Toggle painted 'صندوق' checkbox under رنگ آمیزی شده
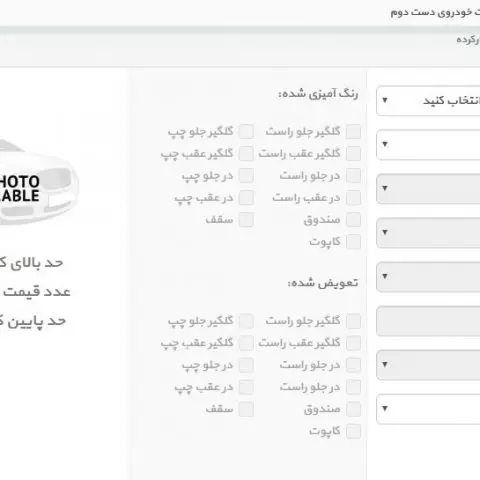The width and height of the screenshot is (480, 480). click(x=353, y=220)
